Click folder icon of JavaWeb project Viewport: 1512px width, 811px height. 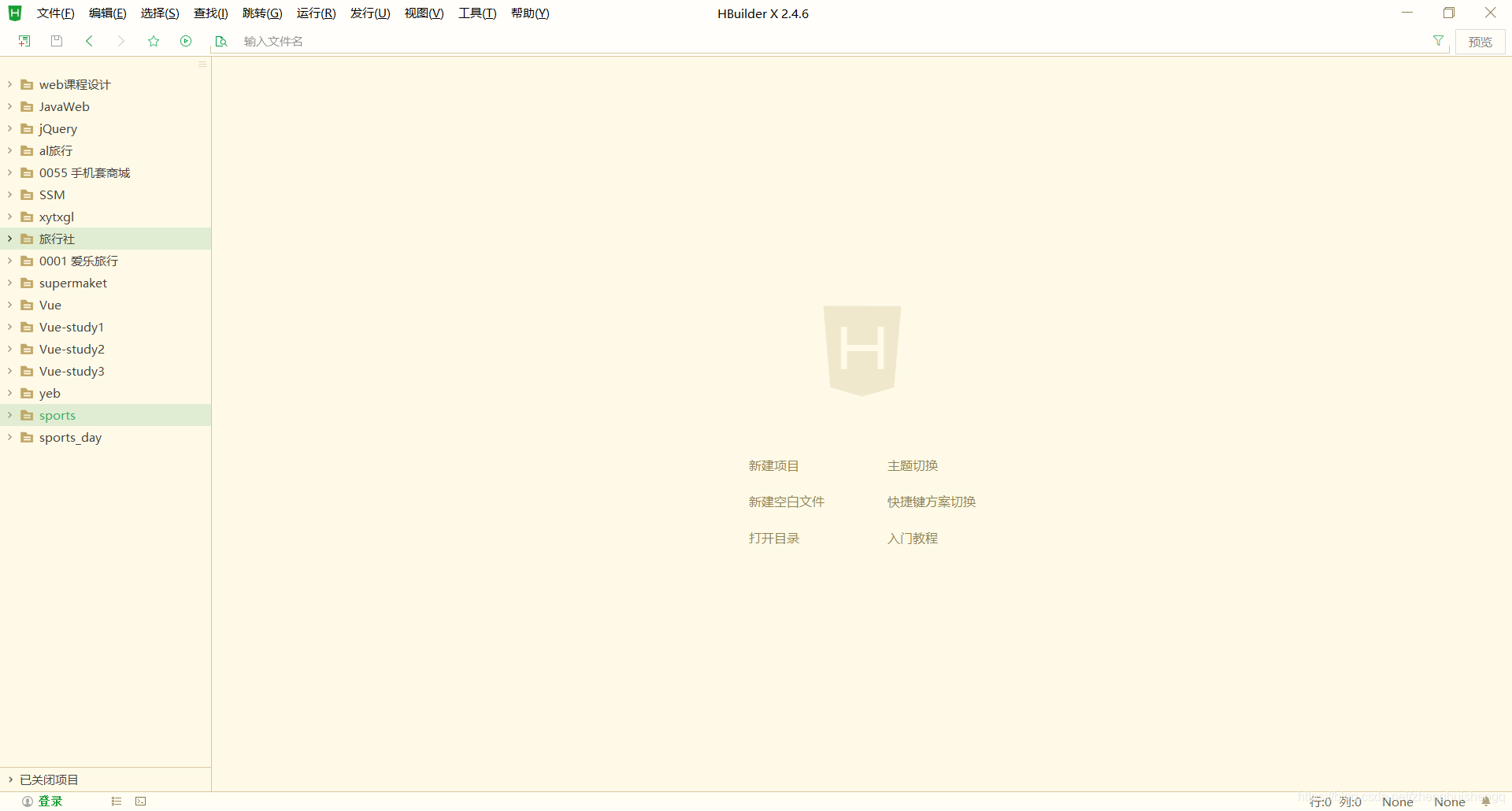click(27, 106)
